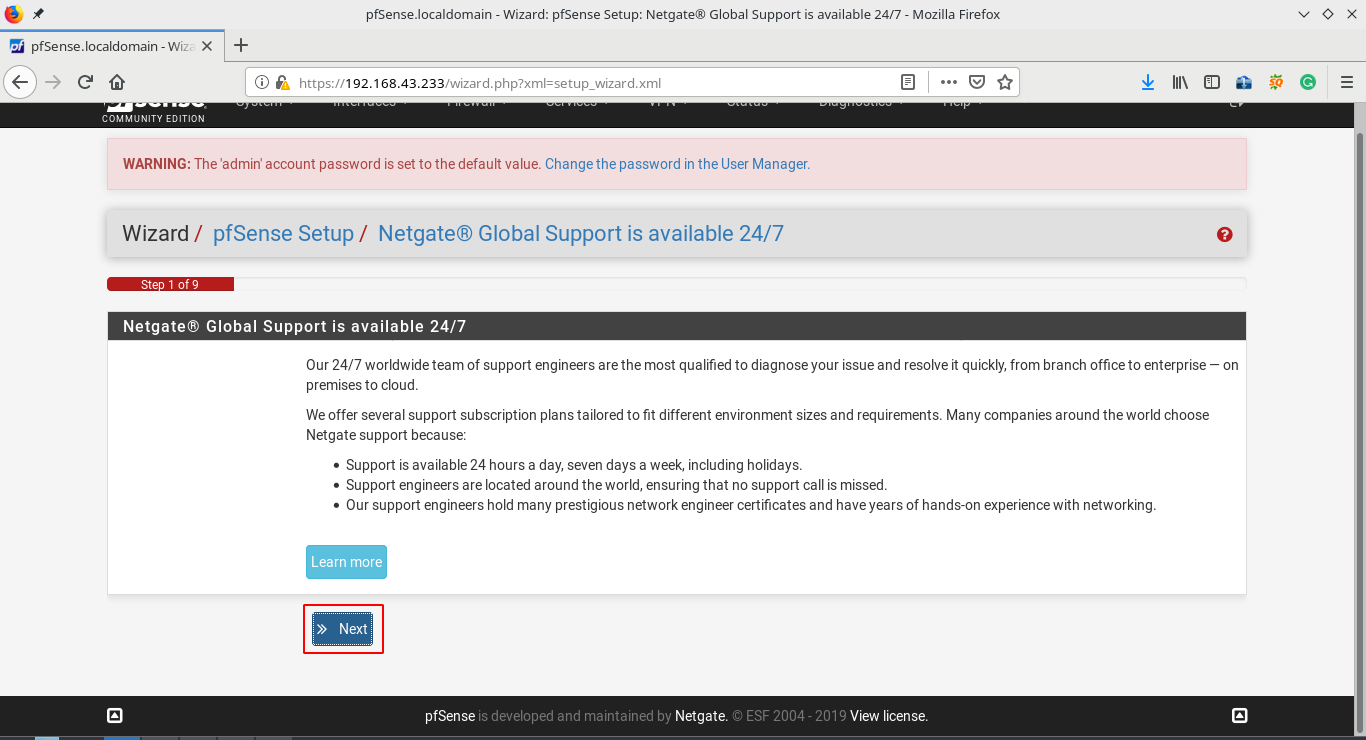The width and height of the screenshot is (1366, 740).
Task: Open the View license link
Action: (889, 716)
